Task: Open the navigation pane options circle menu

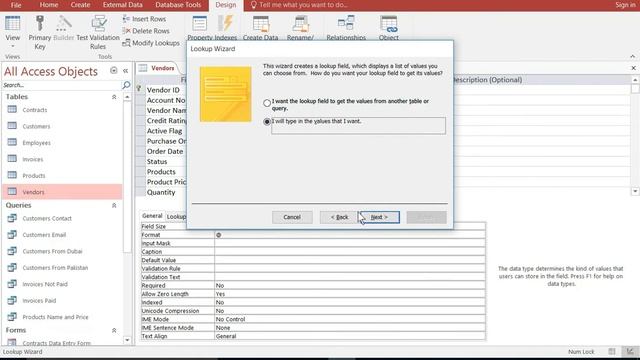Action: (113, 71)
